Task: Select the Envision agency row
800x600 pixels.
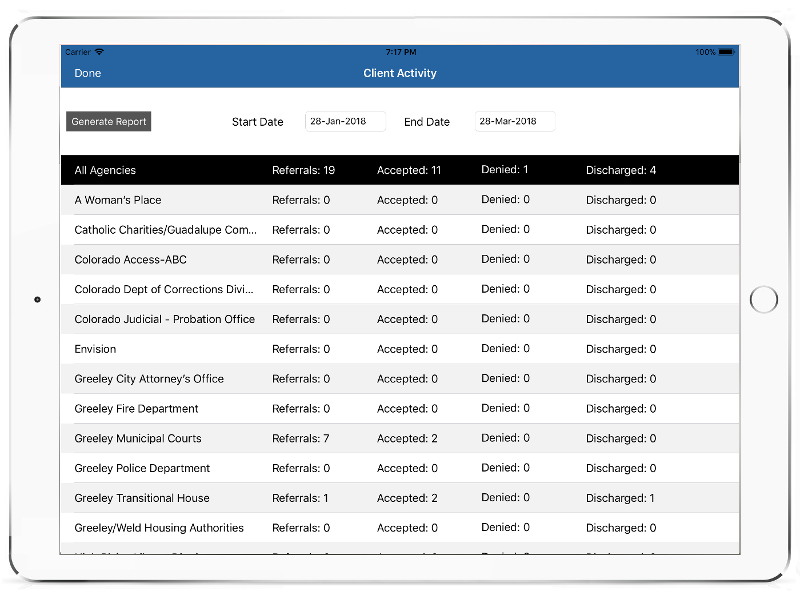Action: [400, 349]
